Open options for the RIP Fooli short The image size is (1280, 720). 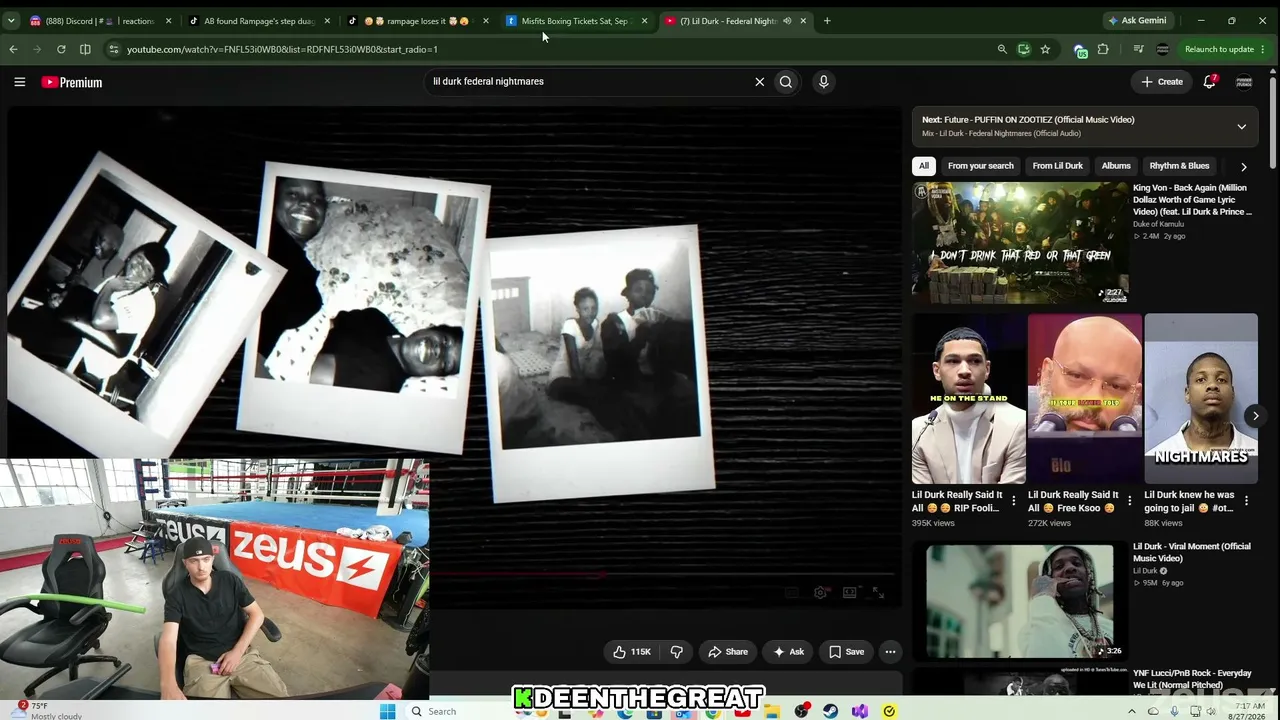(x=1014, y=501)
